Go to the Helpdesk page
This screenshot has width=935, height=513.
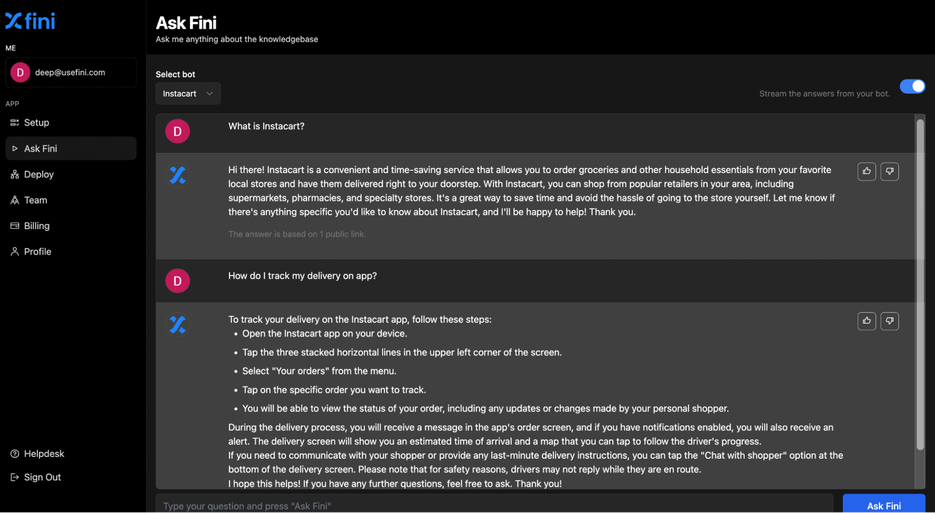44,454
